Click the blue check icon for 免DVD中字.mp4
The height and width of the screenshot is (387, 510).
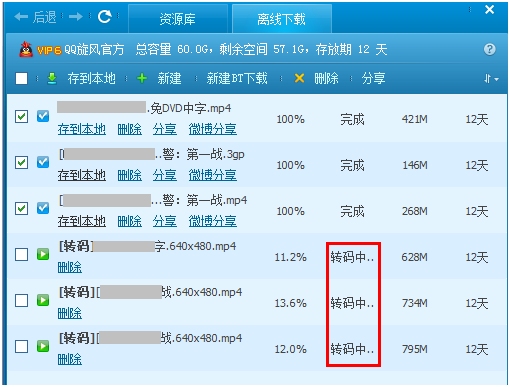(43, 116)
